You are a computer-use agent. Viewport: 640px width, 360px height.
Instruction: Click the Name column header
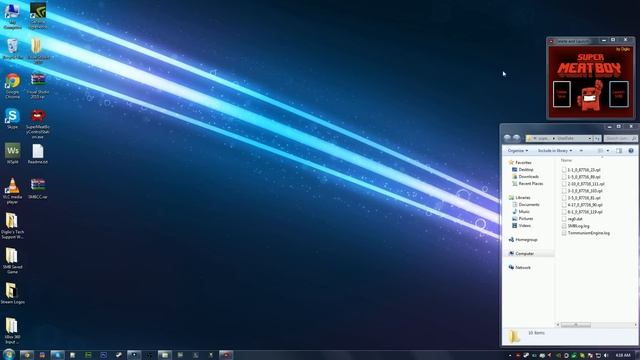click(567, 160)
